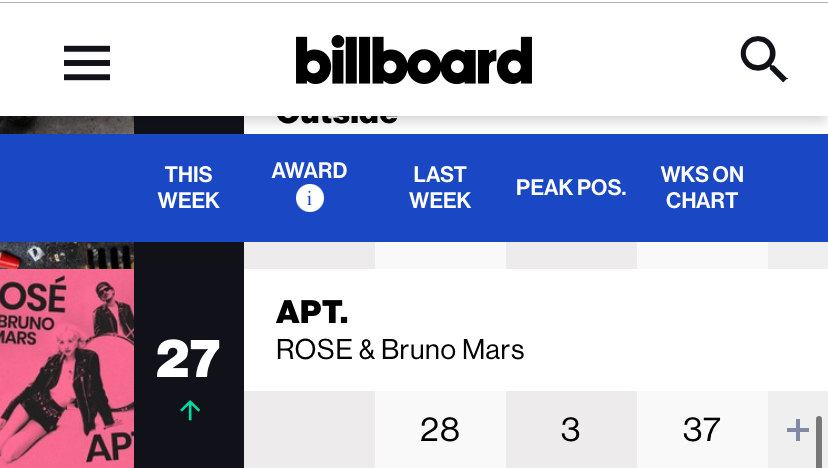
Task: Click the magnifying glass search icon
Action: 764,59
